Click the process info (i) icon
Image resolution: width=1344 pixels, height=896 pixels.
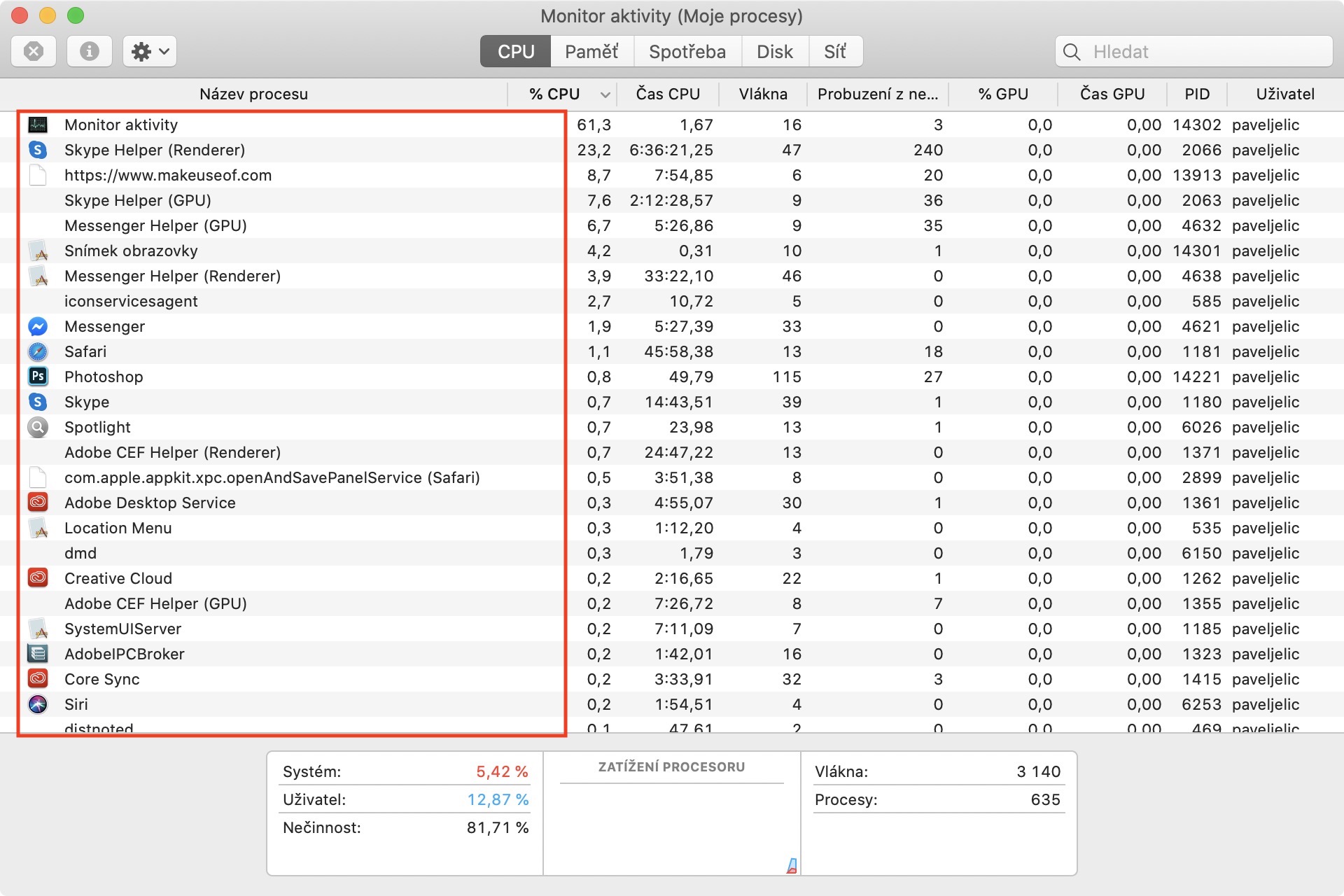click(x=89, y=52)
